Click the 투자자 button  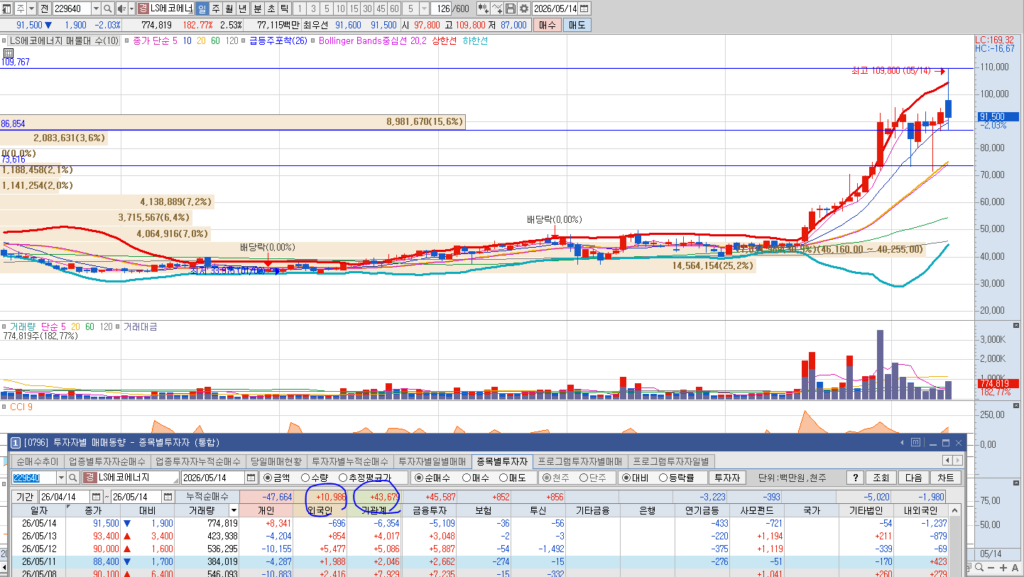[727, 478]
